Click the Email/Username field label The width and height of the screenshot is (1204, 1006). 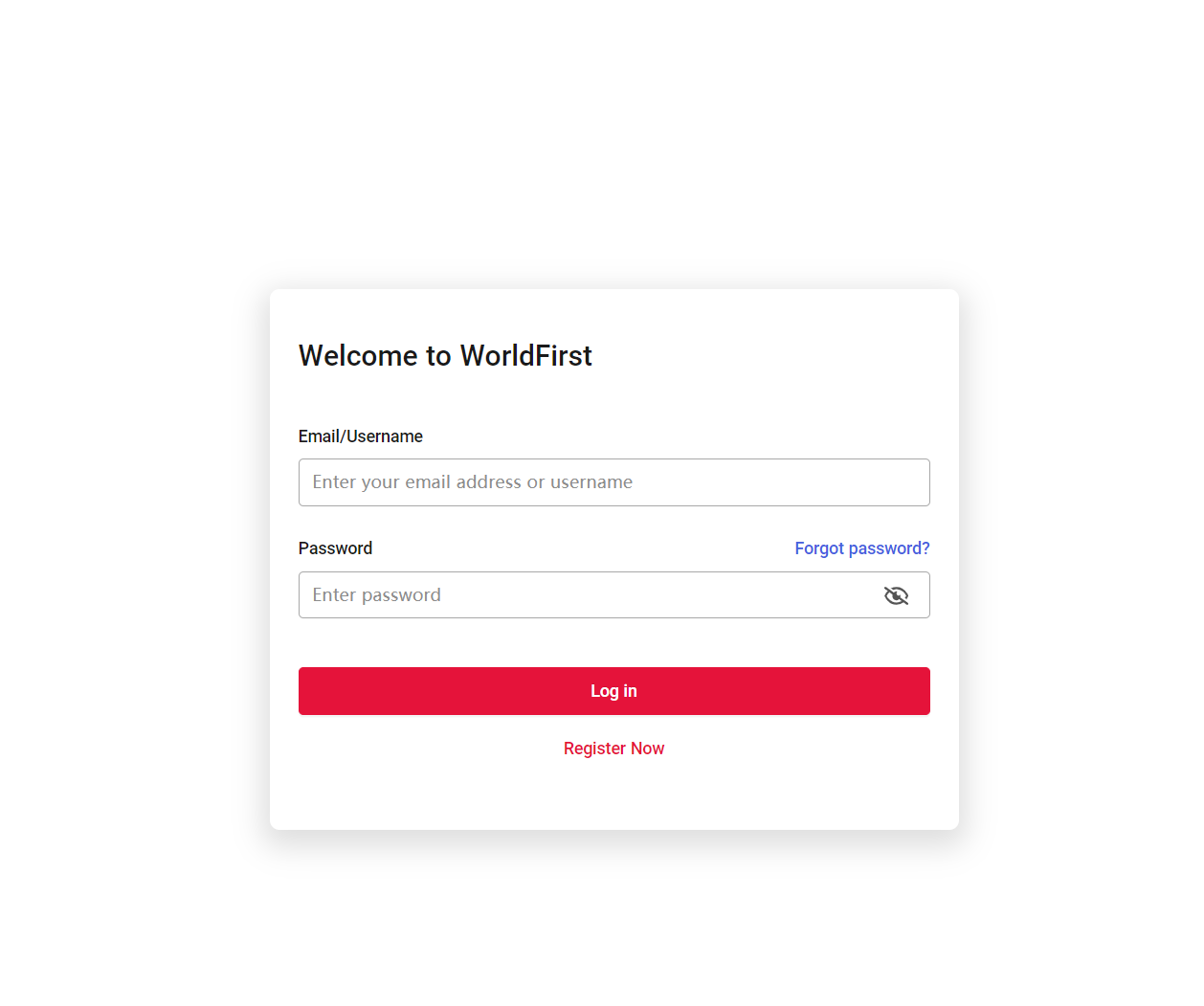coord(360,436)
